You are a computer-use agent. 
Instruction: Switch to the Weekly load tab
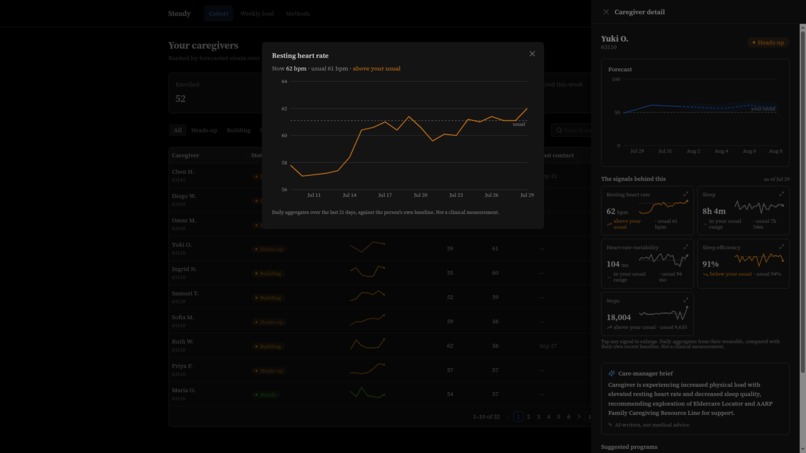(x=257, y=13)
